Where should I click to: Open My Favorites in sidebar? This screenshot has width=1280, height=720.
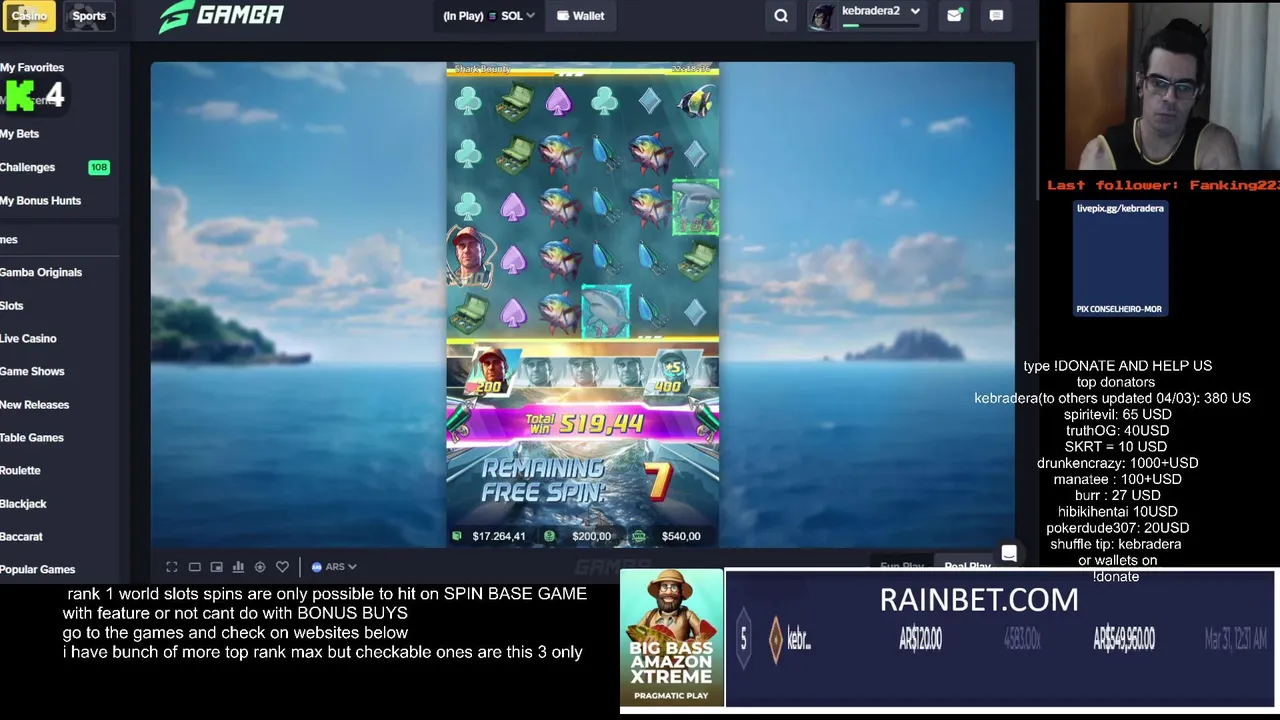coord(32,67)
